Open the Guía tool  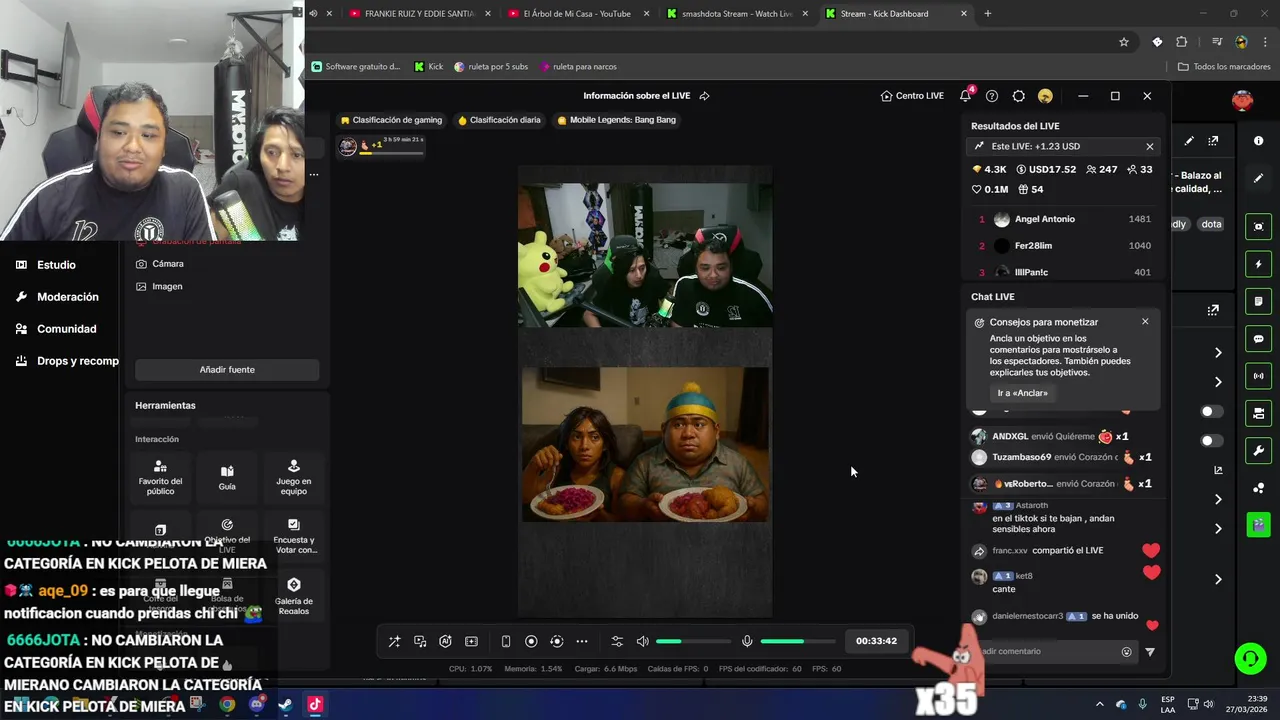pos(227,478)
